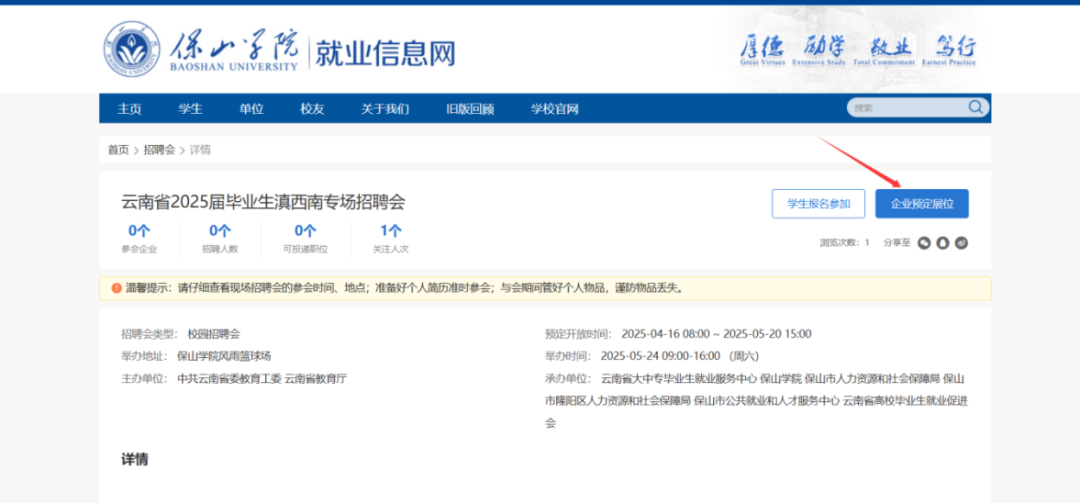Share the job fair to WeChat
Screen dimensions: 1080x504
[924, 242]
